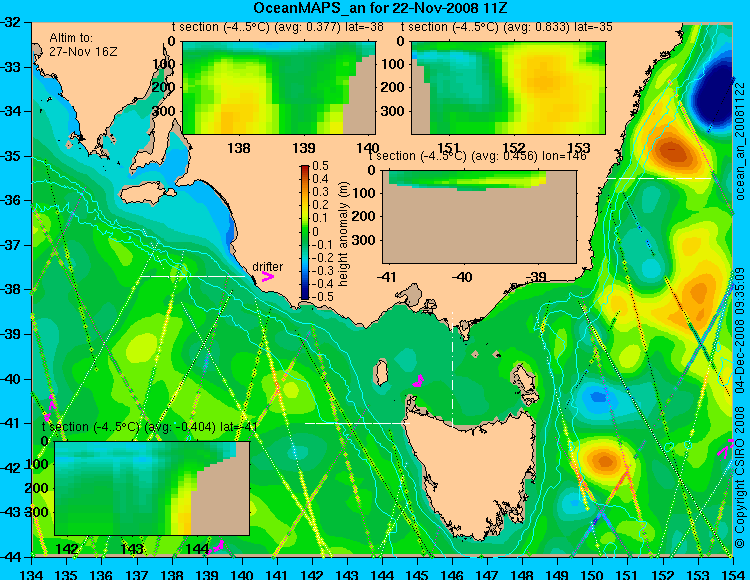Click the magenta drifter marker near longitude 134.5

50,406
